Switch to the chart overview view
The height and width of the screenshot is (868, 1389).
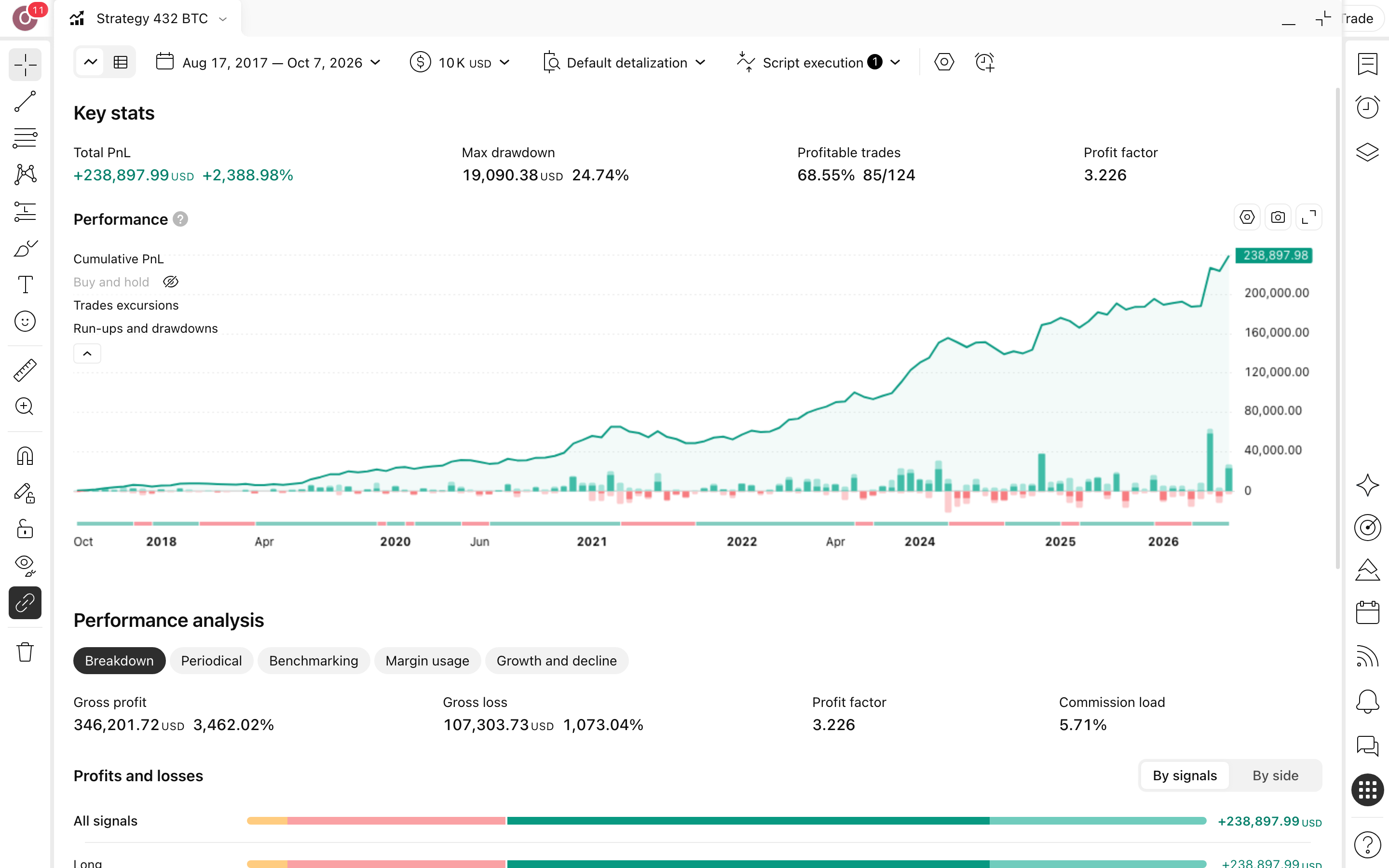pos(91,62)
